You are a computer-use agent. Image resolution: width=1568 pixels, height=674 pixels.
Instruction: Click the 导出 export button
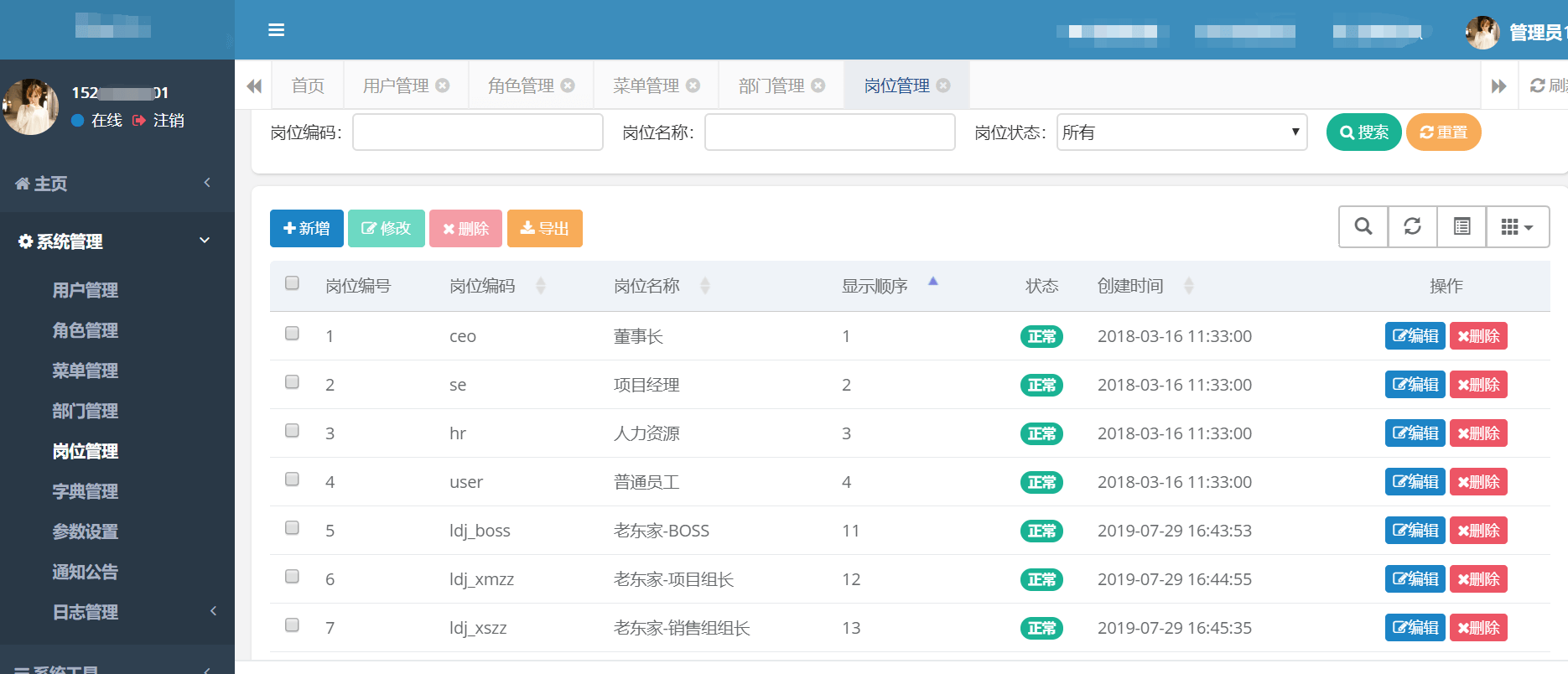coord(545,228)
